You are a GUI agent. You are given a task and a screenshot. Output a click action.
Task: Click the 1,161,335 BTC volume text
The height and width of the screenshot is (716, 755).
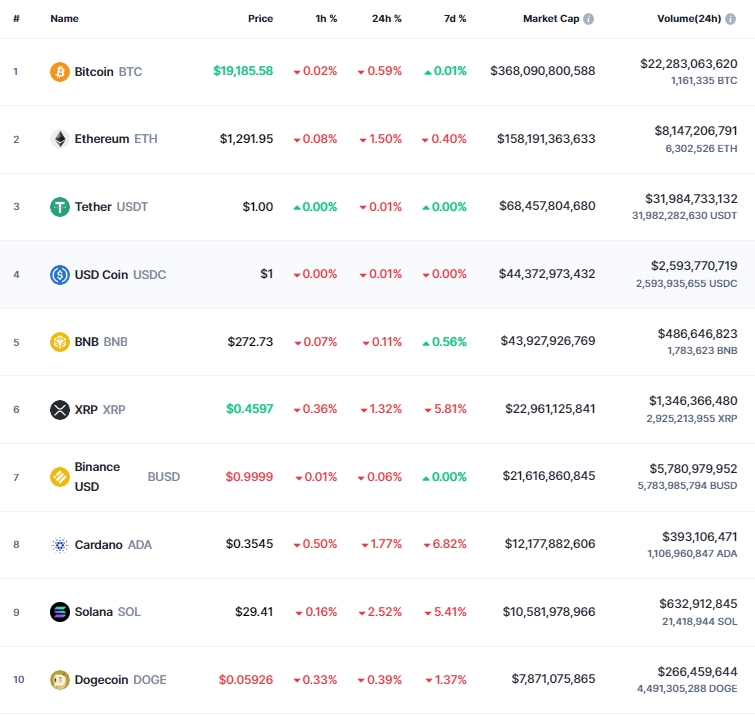click(x=704, y=81)
